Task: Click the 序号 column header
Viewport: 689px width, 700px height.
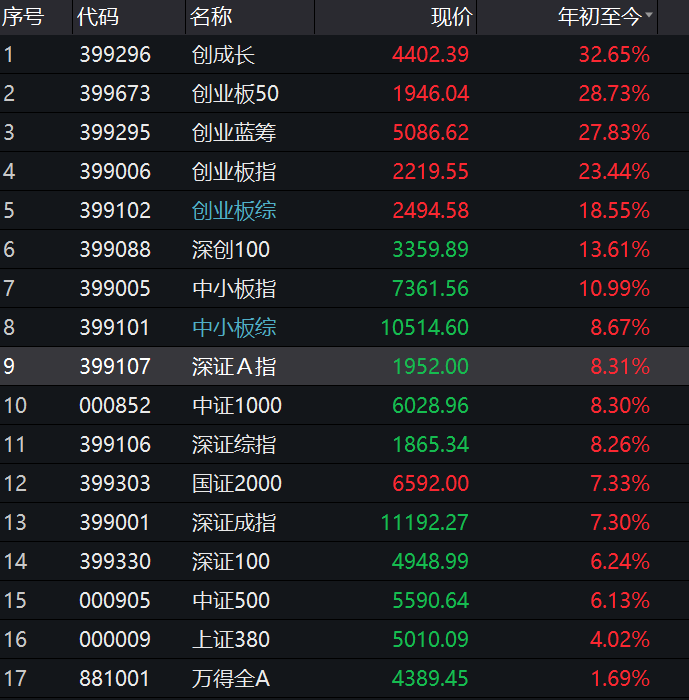Action: pos(23,17)
